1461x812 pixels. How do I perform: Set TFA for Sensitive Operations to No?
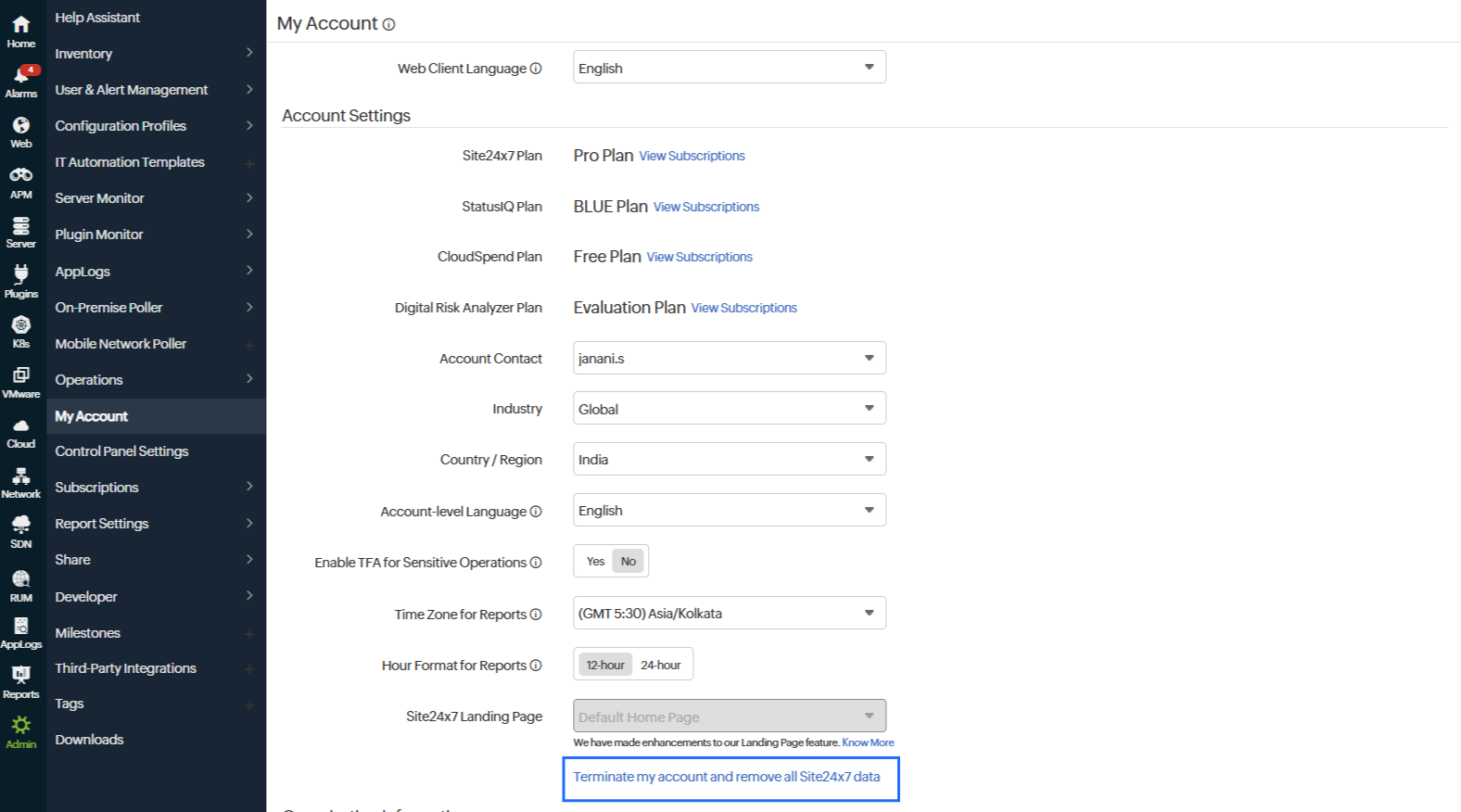pyautogui.click(x=629, y=562)
